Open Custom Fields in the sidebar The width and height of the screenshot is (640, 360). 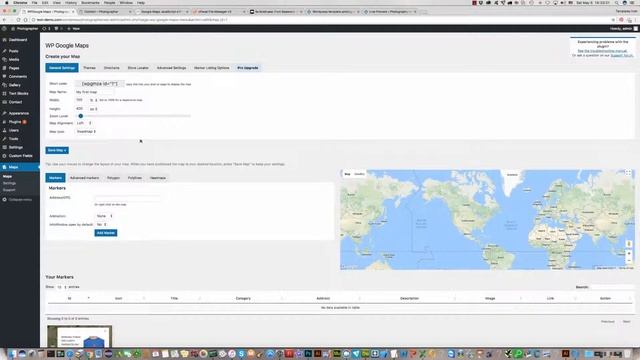click(20, 156)
